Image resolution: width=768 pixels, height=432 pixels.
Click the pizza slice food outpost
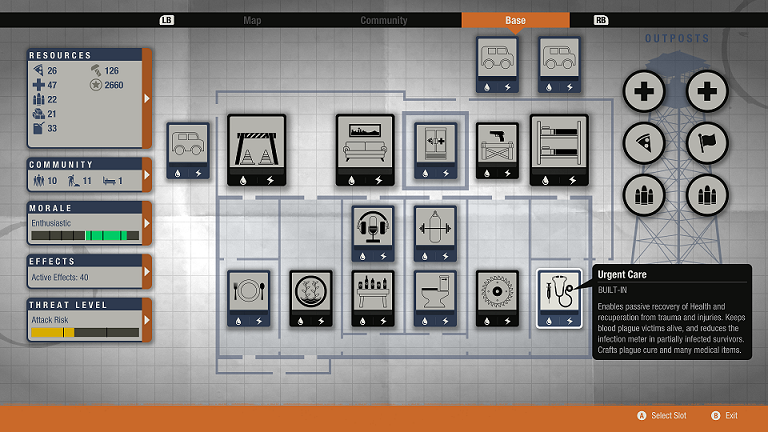645,144
